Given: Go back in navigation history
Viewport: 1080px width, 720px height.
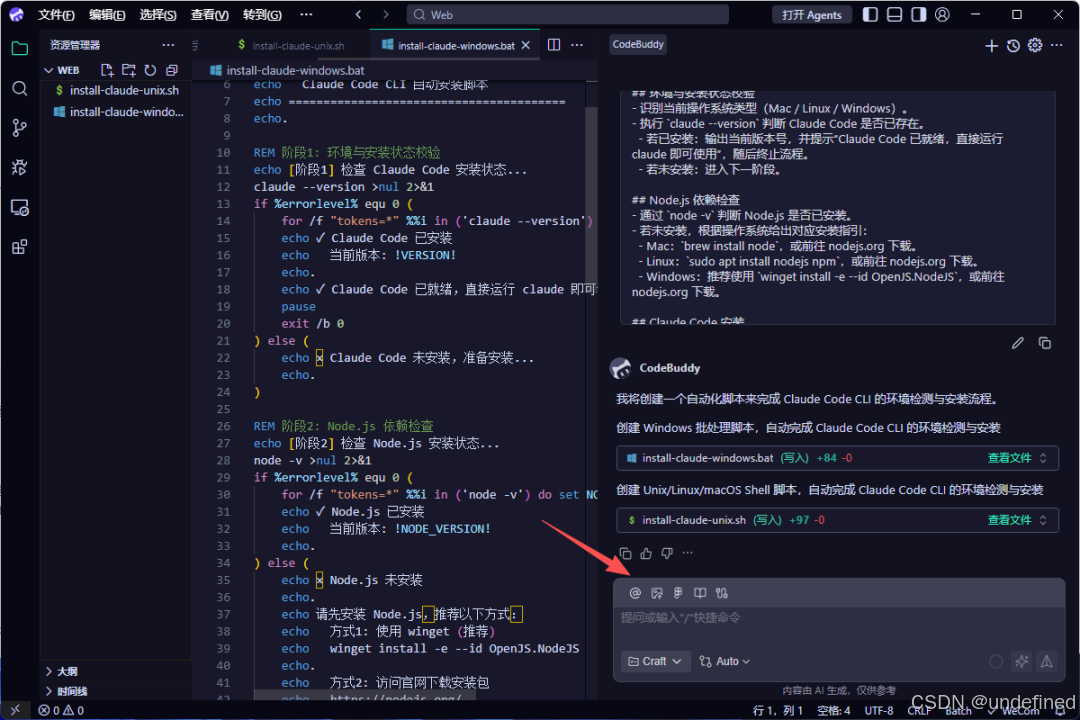Looking at the screenshot, I should [x=358, y=14].
